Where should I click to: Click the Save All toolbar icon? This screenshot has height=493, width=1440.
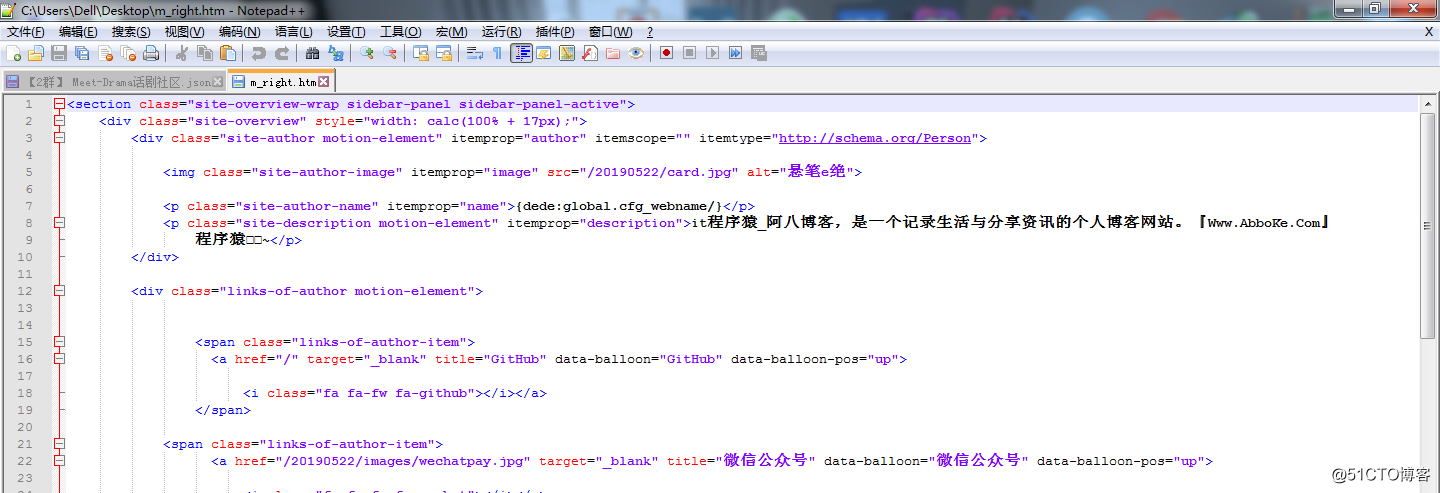[82, 53]
